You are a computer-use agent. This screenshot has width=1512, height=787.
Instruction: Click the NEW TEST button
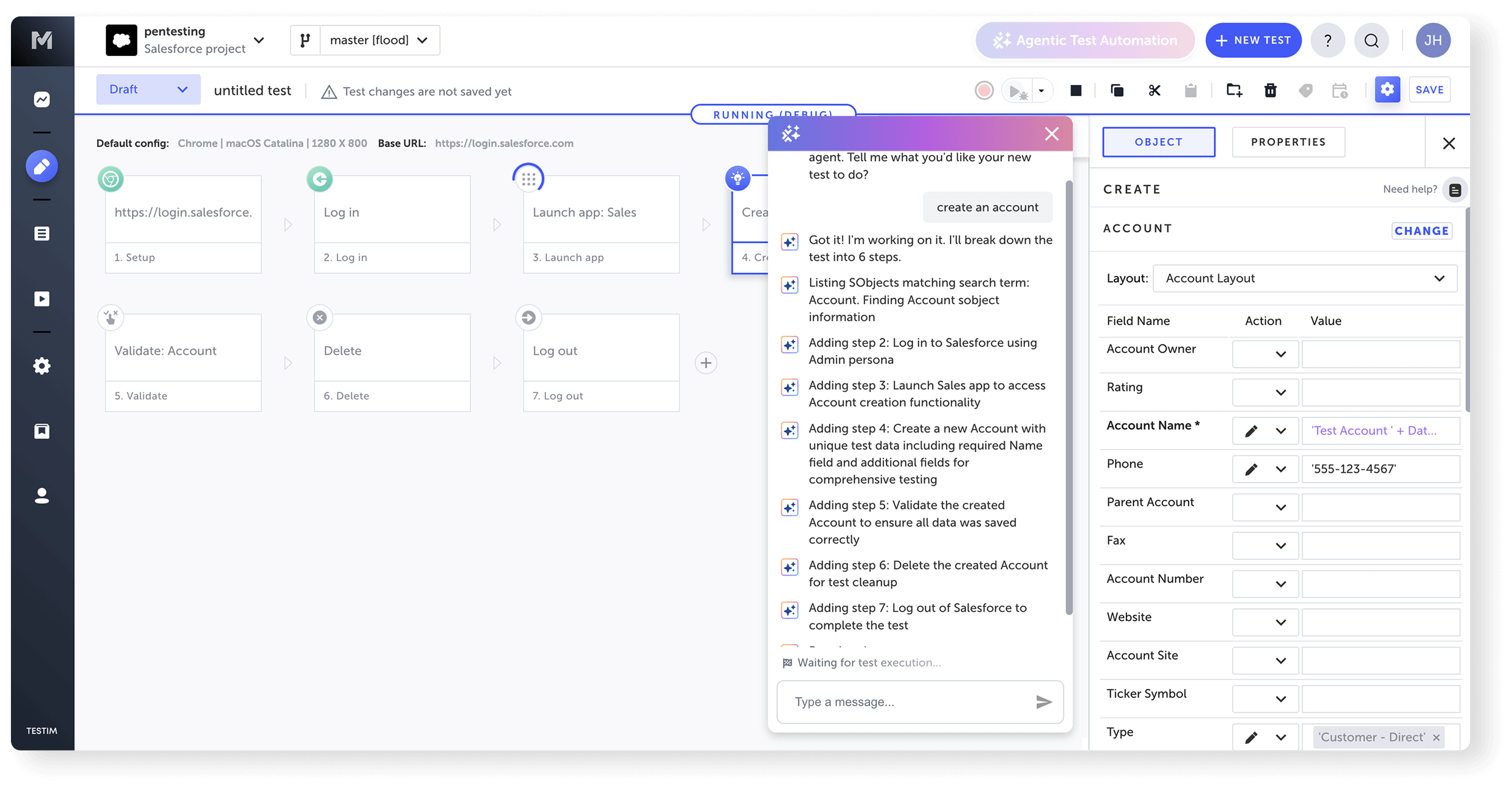coord(1253,40)
